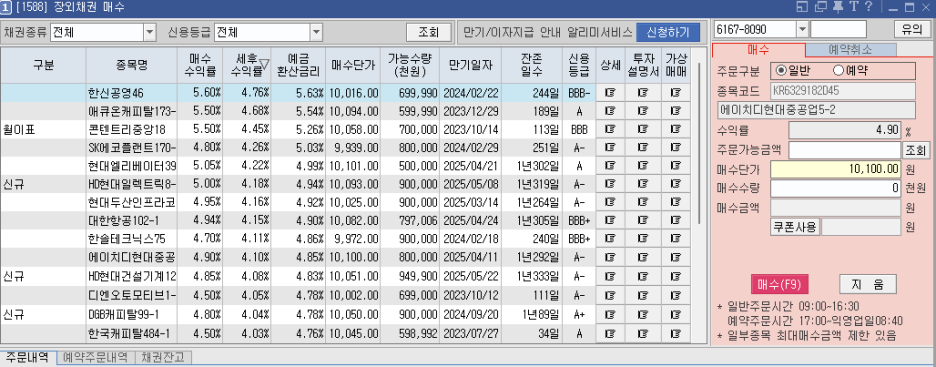This screenshot has width=936, height=367.
Task: Click the window layout icon in title bar
Action: click(x=802, y=7)
